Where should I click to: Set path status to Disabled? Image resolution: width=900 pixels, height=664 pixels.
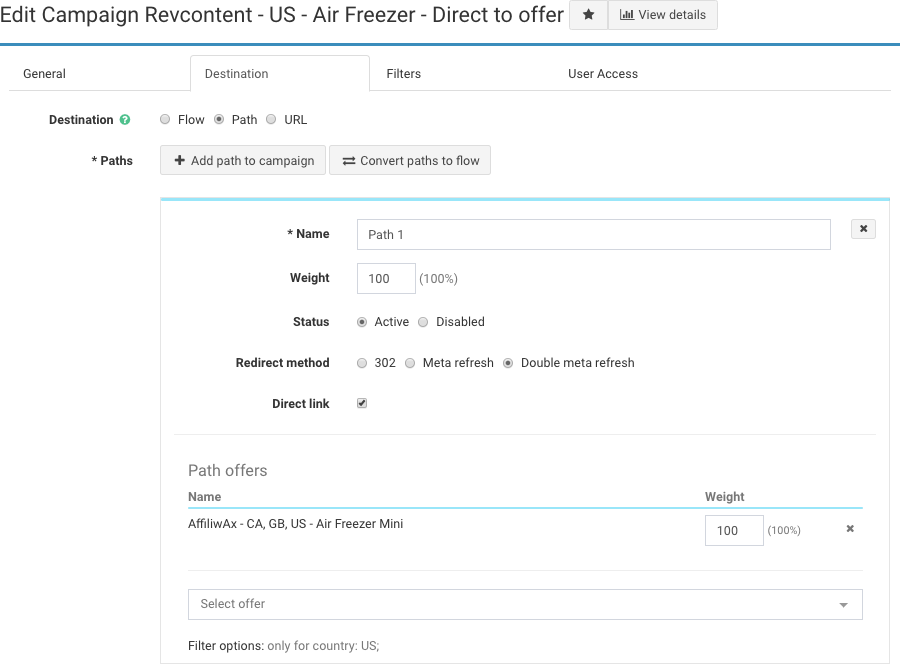[423, 322]
